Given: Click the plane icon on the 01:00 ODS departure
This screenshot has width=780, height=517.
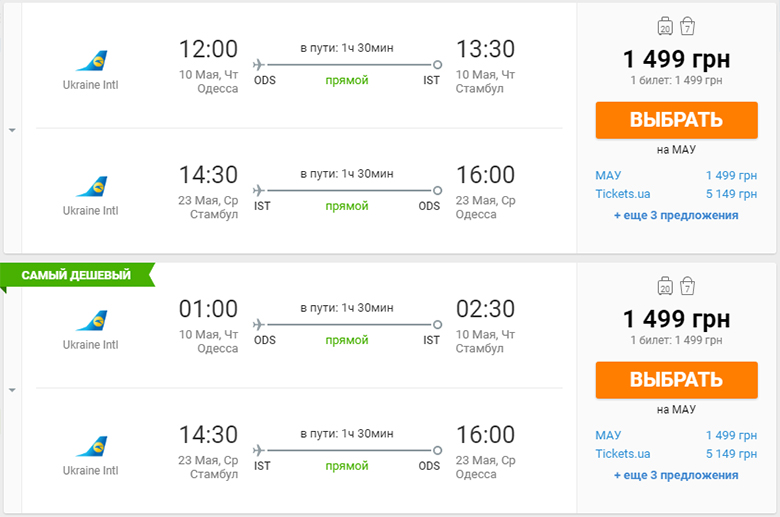Looking at the screenshot, I should point(261,324).
